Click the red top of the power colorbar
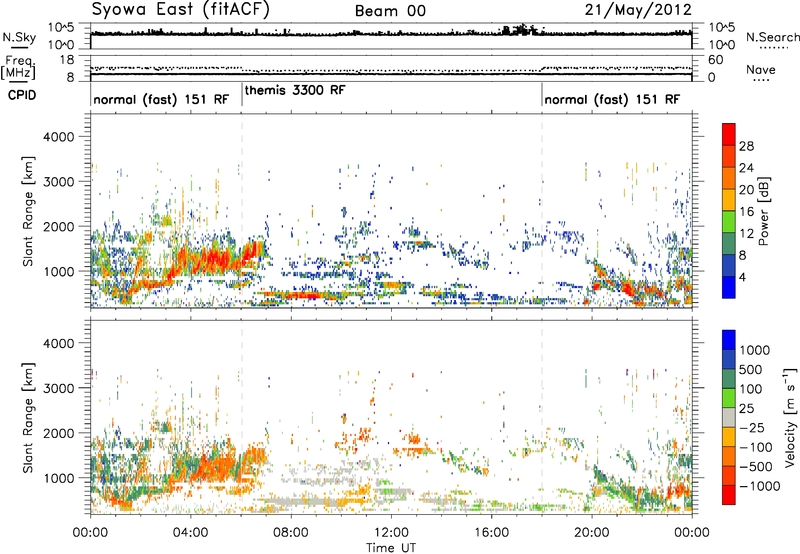This screenshot has height=554, width=800. [x=729, y=134]
